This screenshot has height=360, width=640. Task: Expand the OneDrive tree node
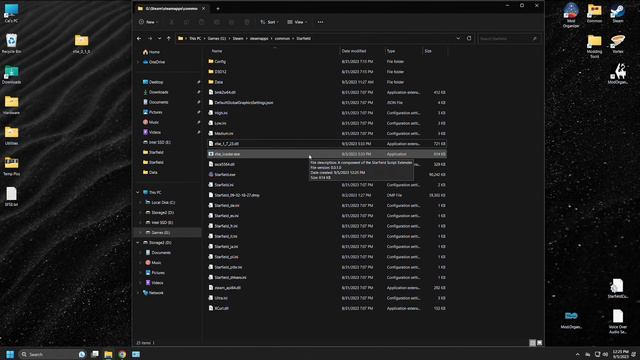click(x=138, y=62)
